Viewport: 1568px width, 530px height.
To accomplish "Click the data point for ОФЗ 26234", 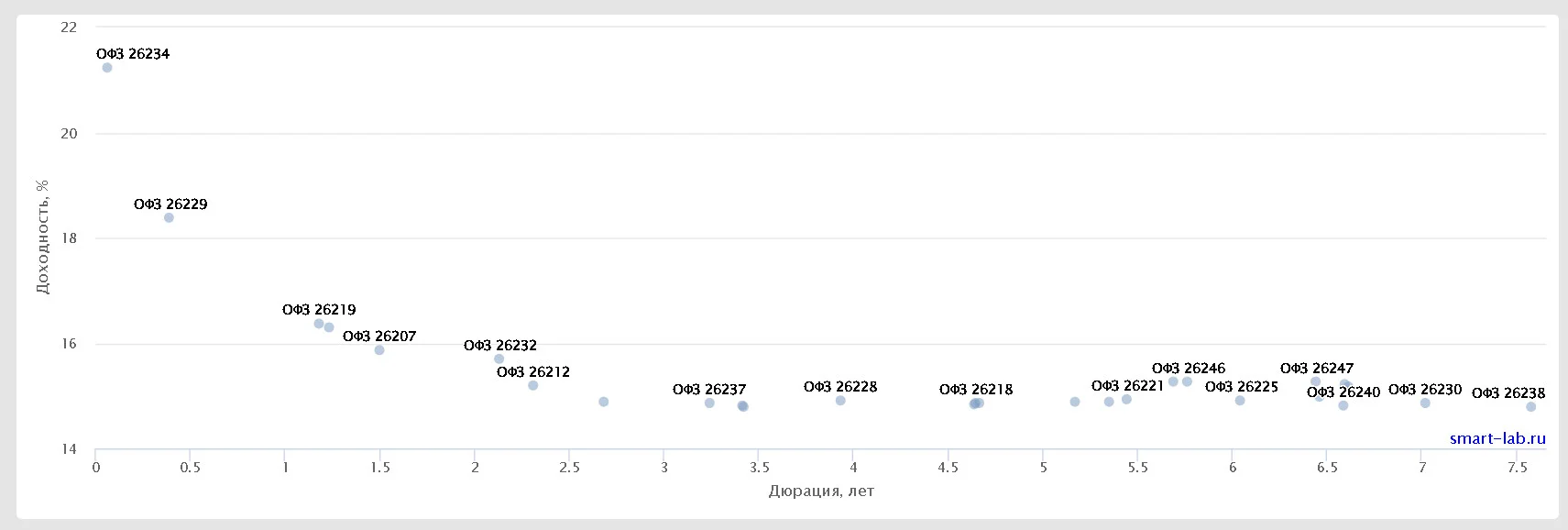I will [107, 68].
